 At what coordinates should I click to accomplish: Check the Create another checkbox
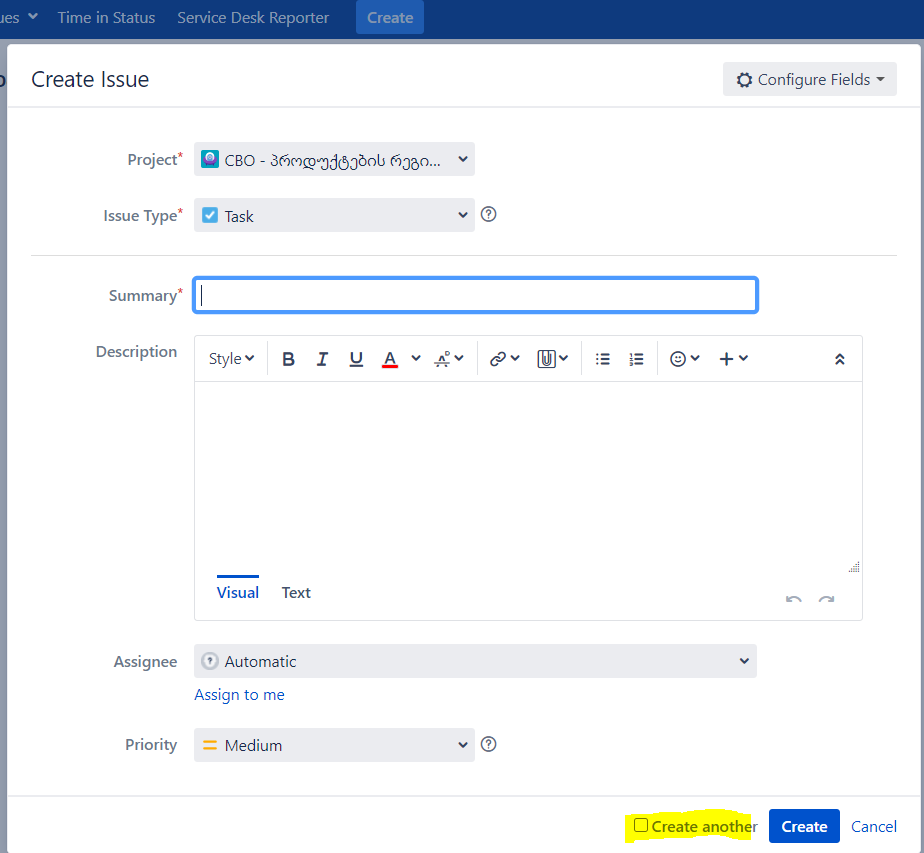pos(641,825)
